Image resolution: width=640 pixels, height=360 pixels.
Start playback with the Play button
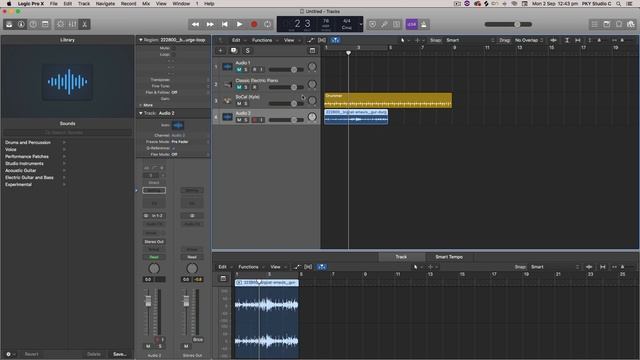click(x=240, y=24)
